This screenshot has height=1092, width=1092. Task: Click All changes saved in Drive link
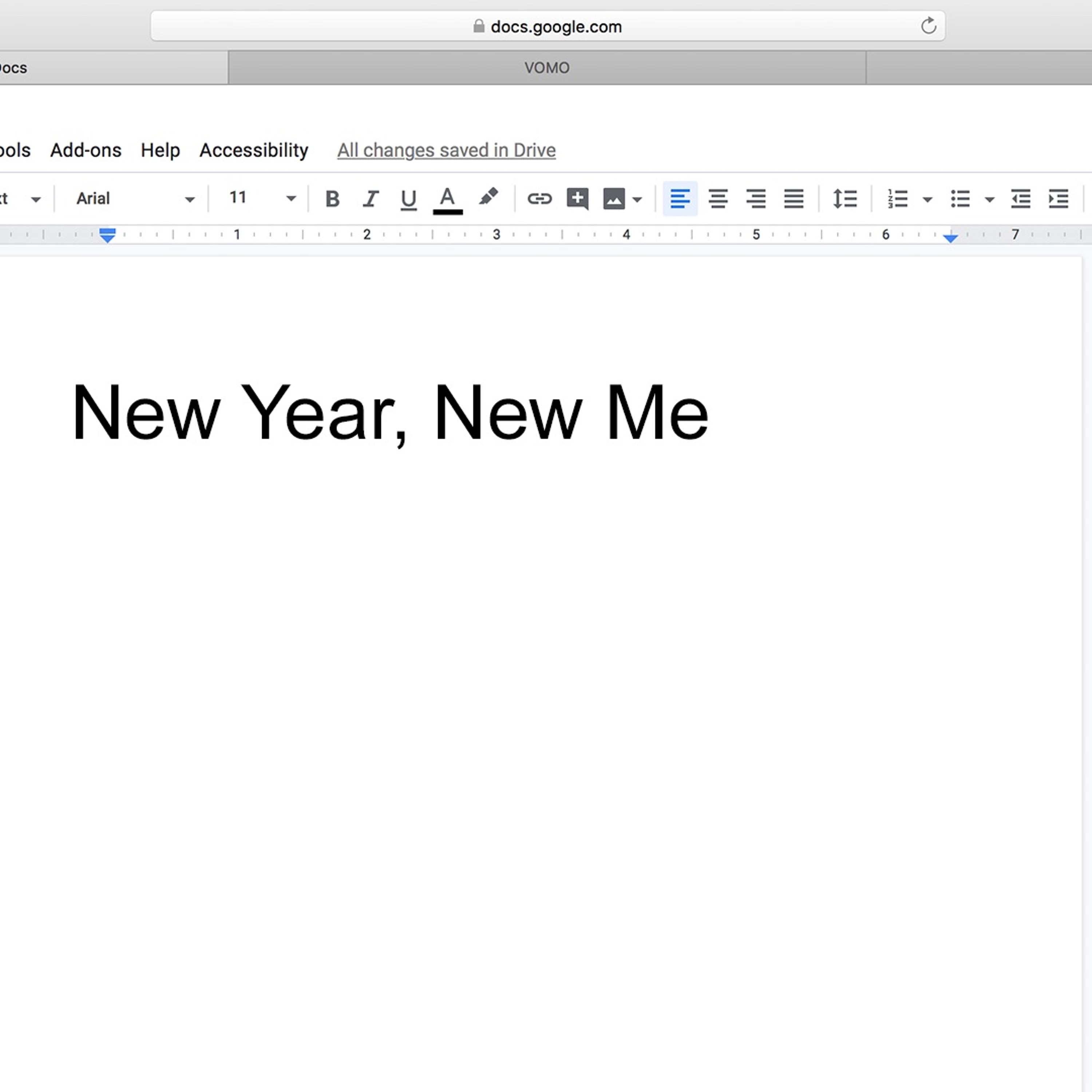tap(446, 150)
